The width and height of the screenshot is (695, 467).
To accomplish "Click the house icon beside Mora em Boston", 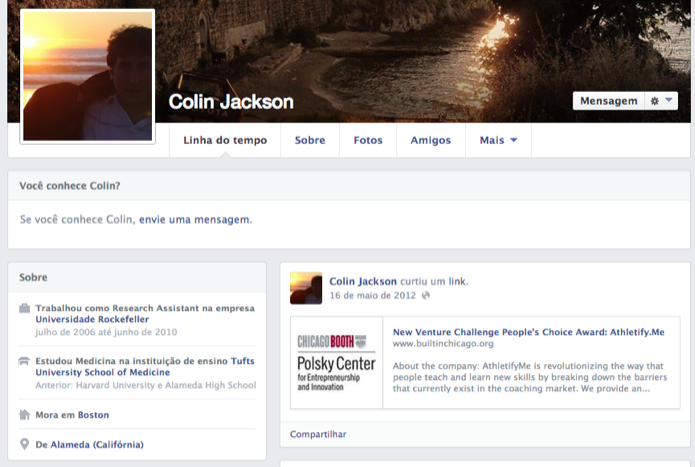I will tap(24, 415).
